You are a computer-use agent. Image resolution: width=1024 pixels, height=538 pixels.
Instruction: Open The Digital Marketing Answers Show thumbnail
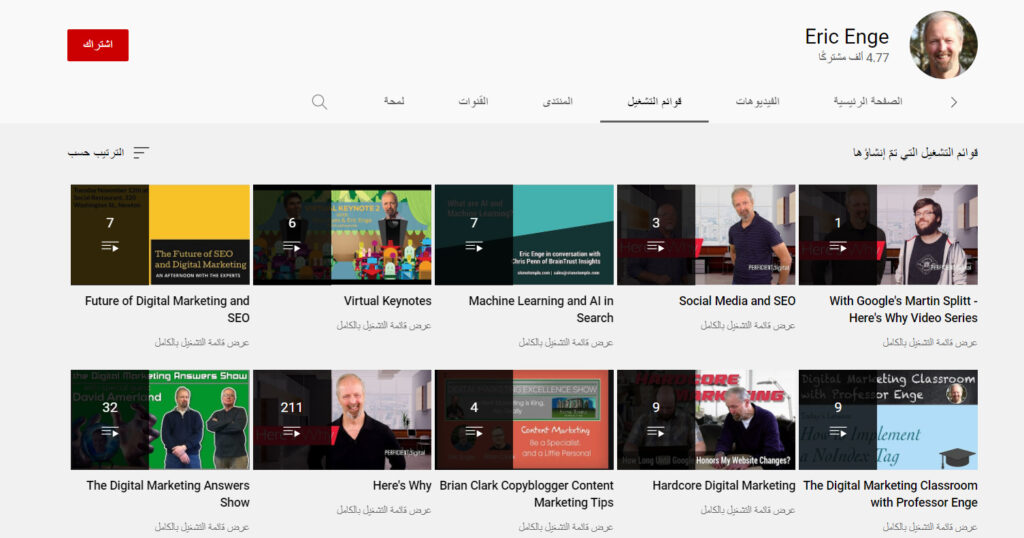160,420
